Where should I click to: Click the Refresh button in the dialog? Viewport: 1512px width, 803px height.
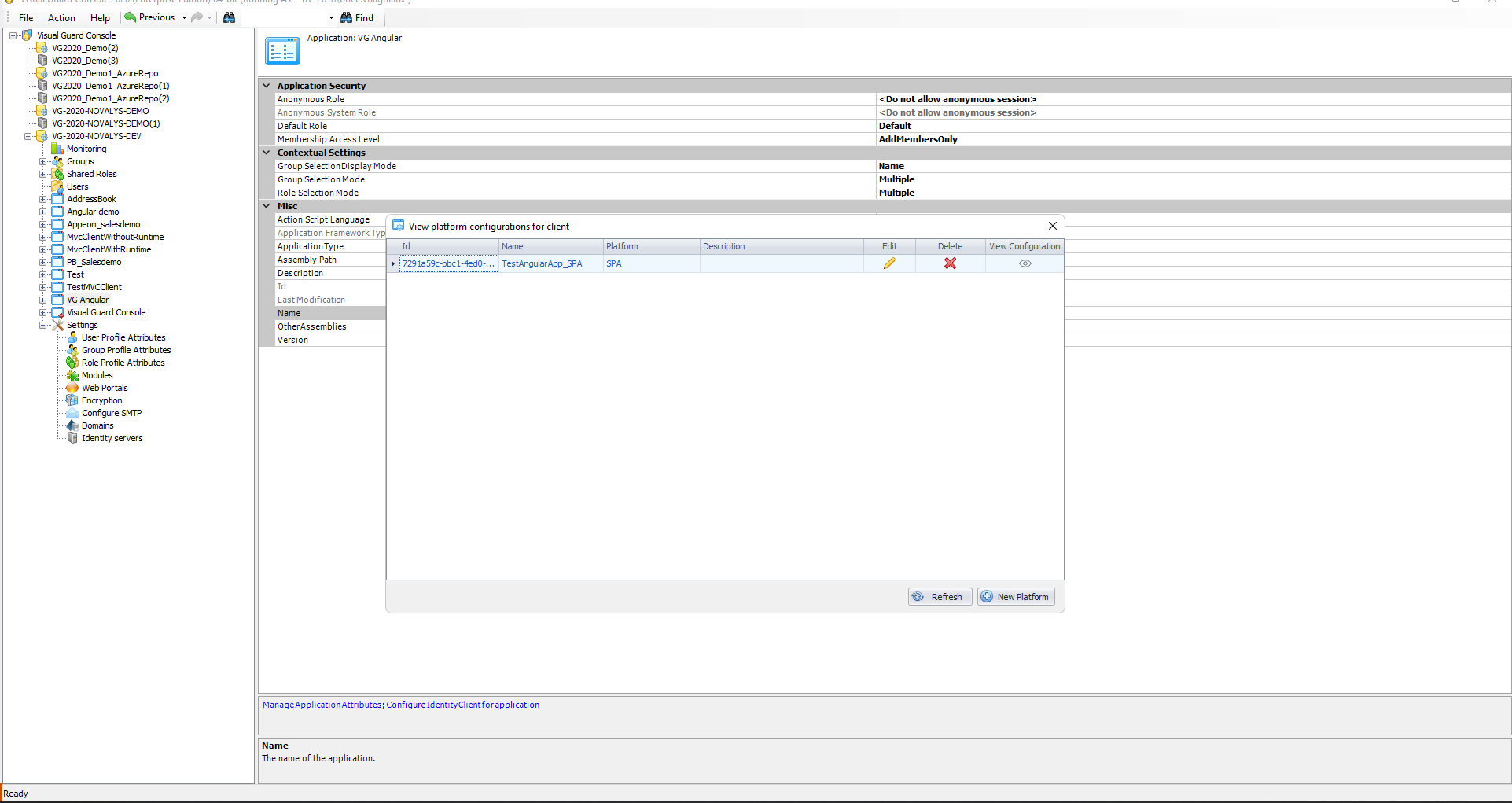click(939, 596)
